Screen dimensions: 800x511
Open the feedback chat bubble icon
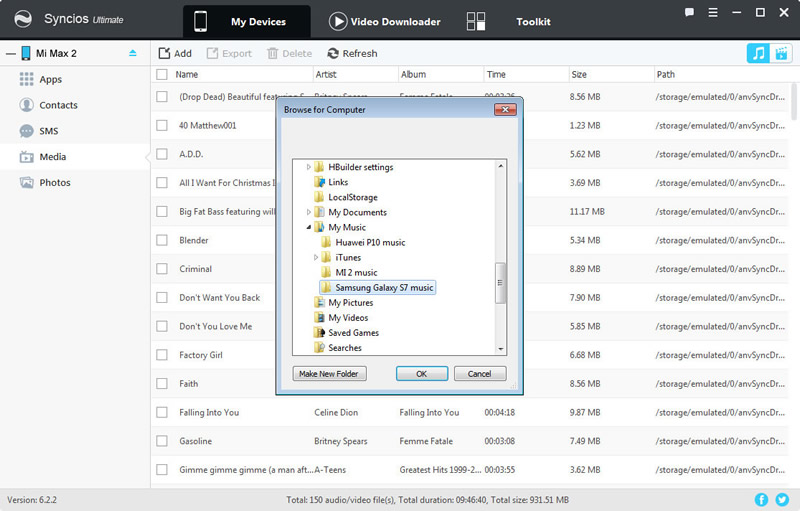689,12
